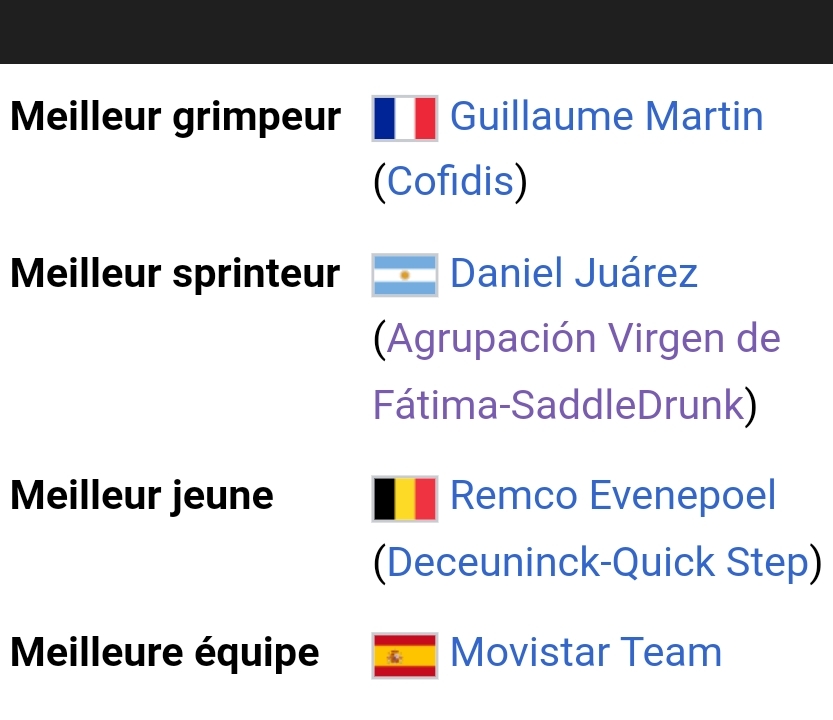This screenshot has height=720, width=833.
Task: Click the 'Fátima-SaddleDrunk' link text
Action: (x=558, y=405)
